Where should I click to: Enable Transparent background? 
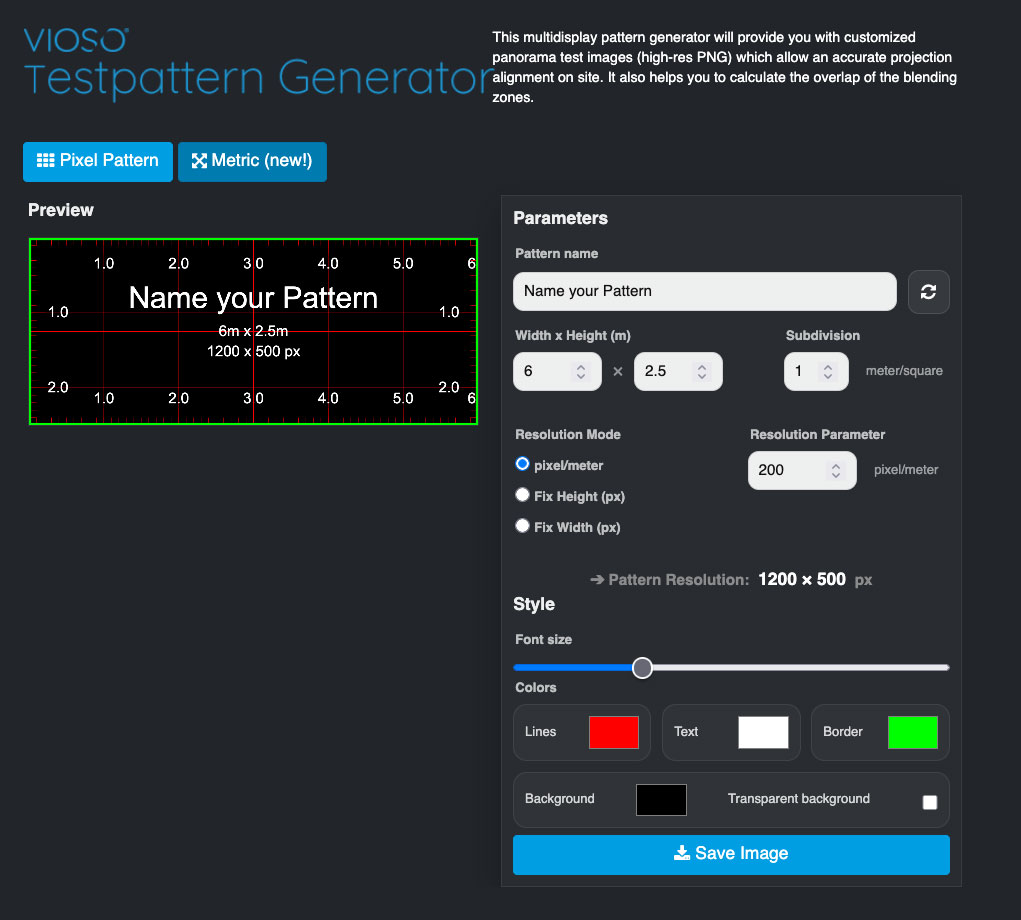pyautogui.click(x=929, y=800)
